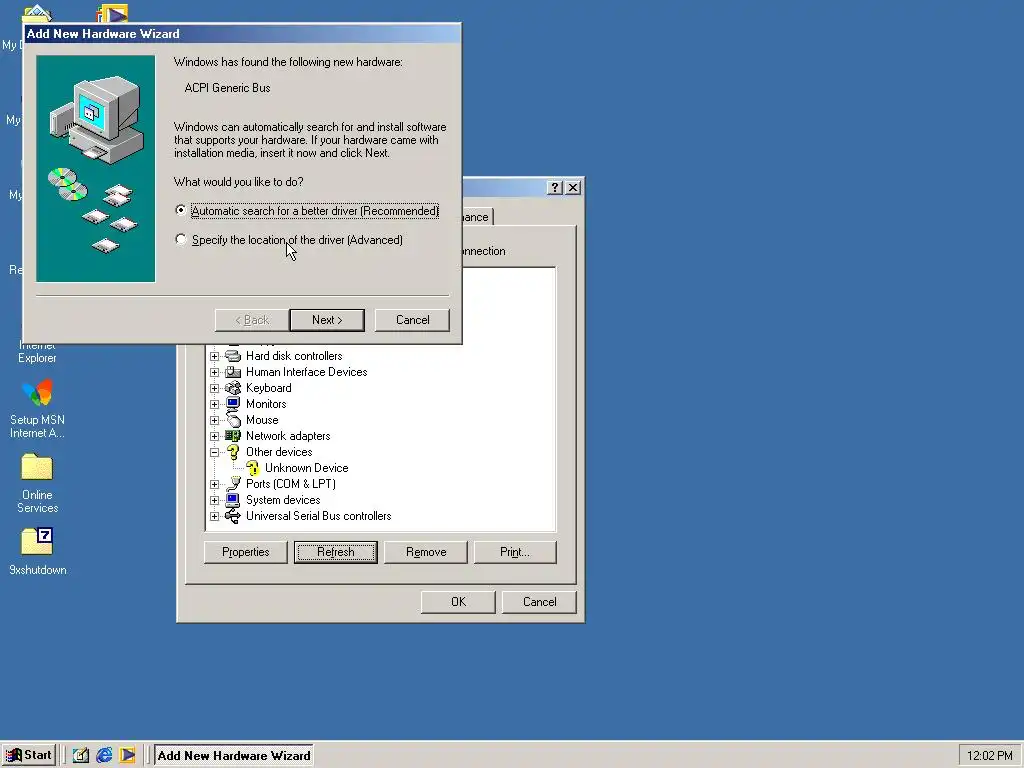Viewport: 1024px width, 768px height.
Task: Select the Monitors category icon
Action: (x=233, y=404)
